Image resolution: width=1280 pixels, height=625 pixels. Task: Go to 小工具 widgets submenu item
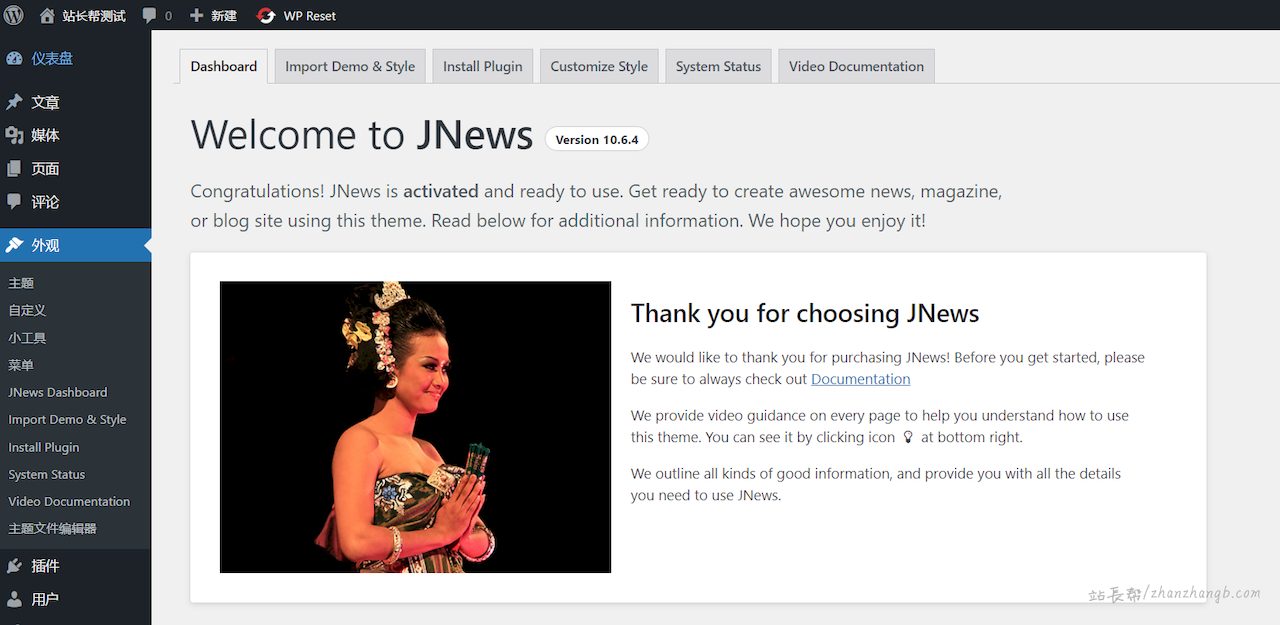[x=27, y=338]
